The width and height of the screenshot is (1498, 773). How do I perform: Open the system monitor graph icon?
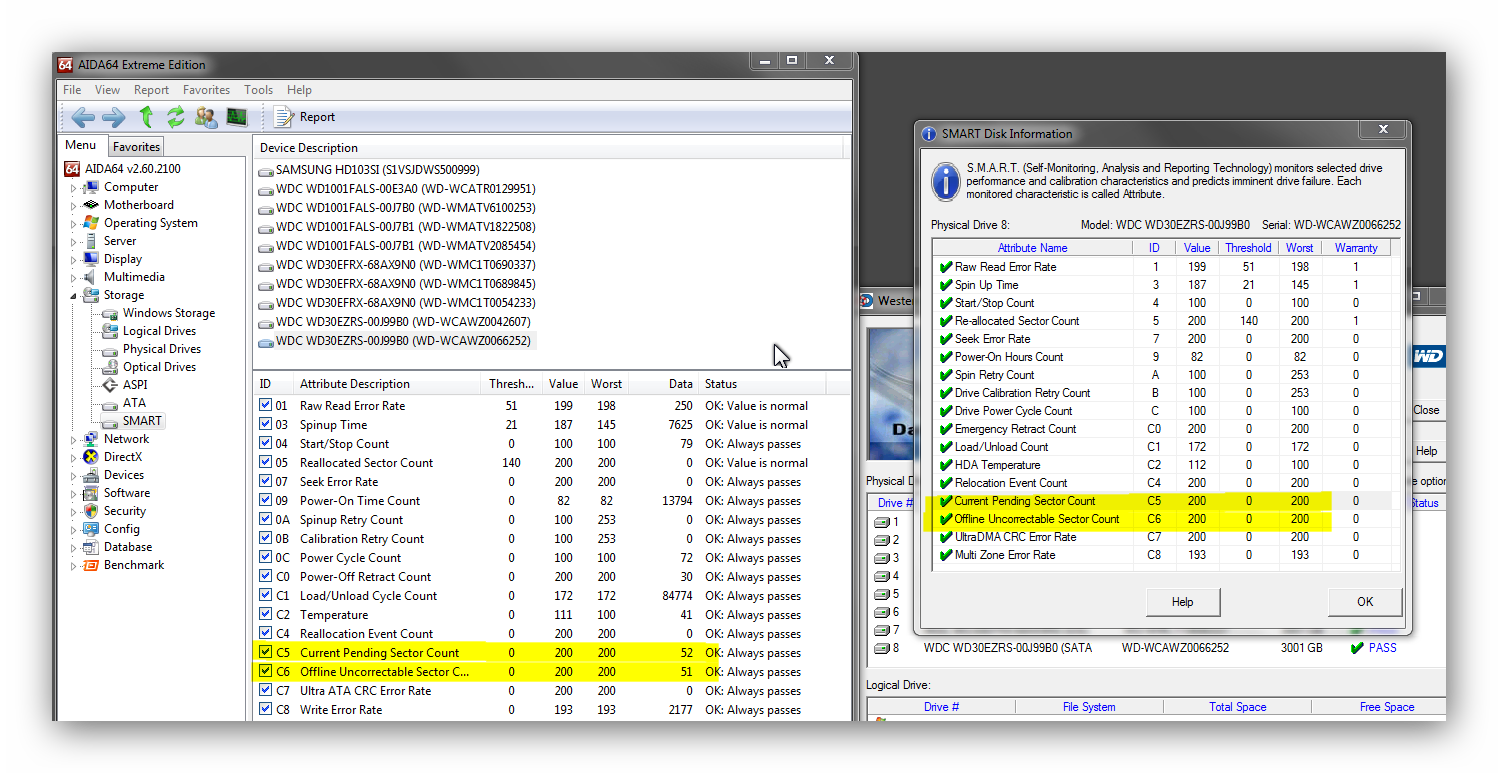coord(237,117)
